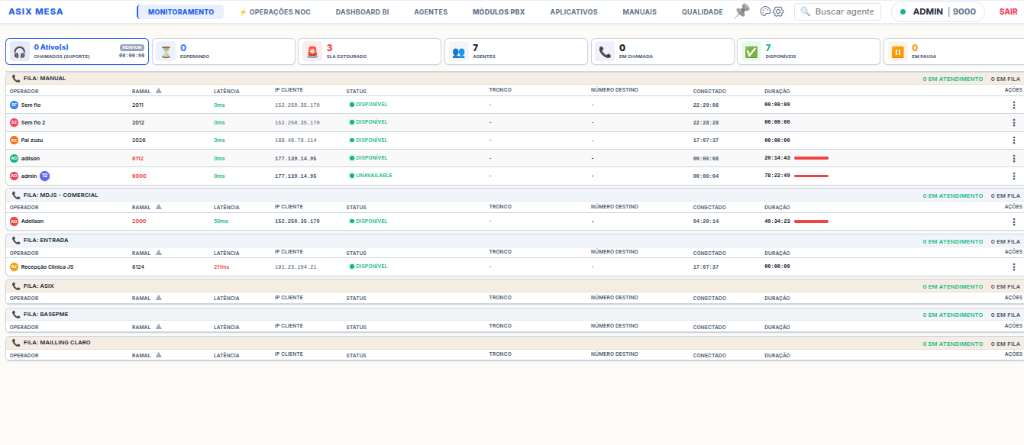Click the siren icon on SLA Estourado card
The height and width of the screenshot is (445, 1024).
coord(313,52)
